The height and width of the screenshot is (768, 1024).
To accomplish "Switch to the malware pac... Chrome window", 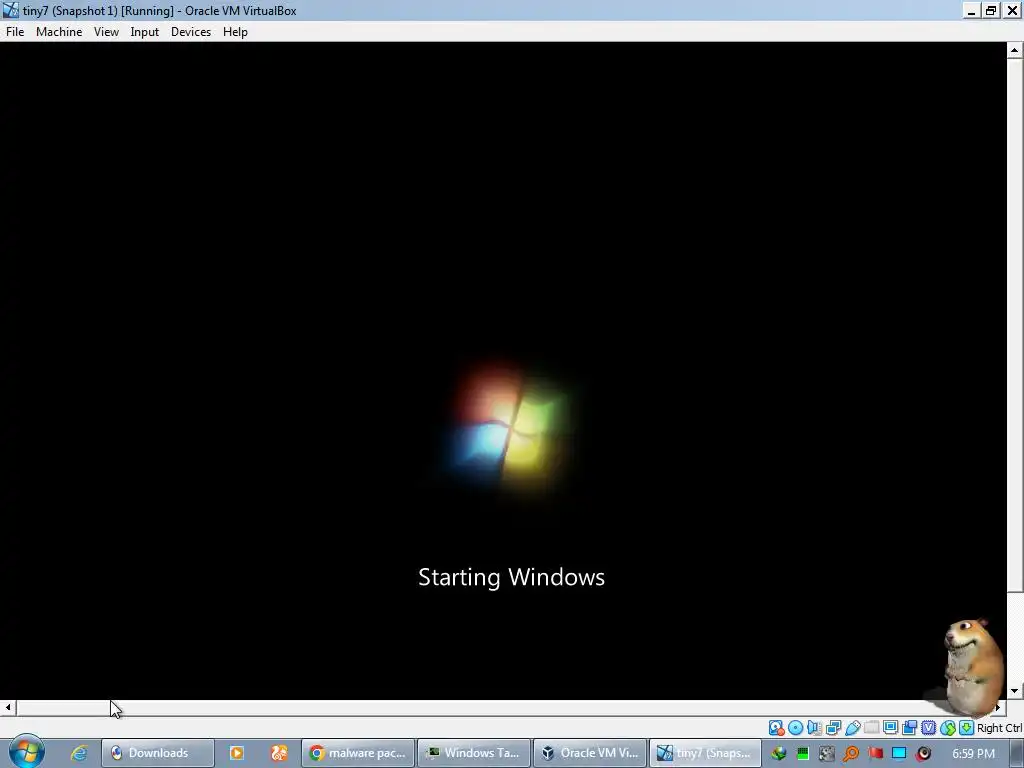I will [x=358, y=753].
